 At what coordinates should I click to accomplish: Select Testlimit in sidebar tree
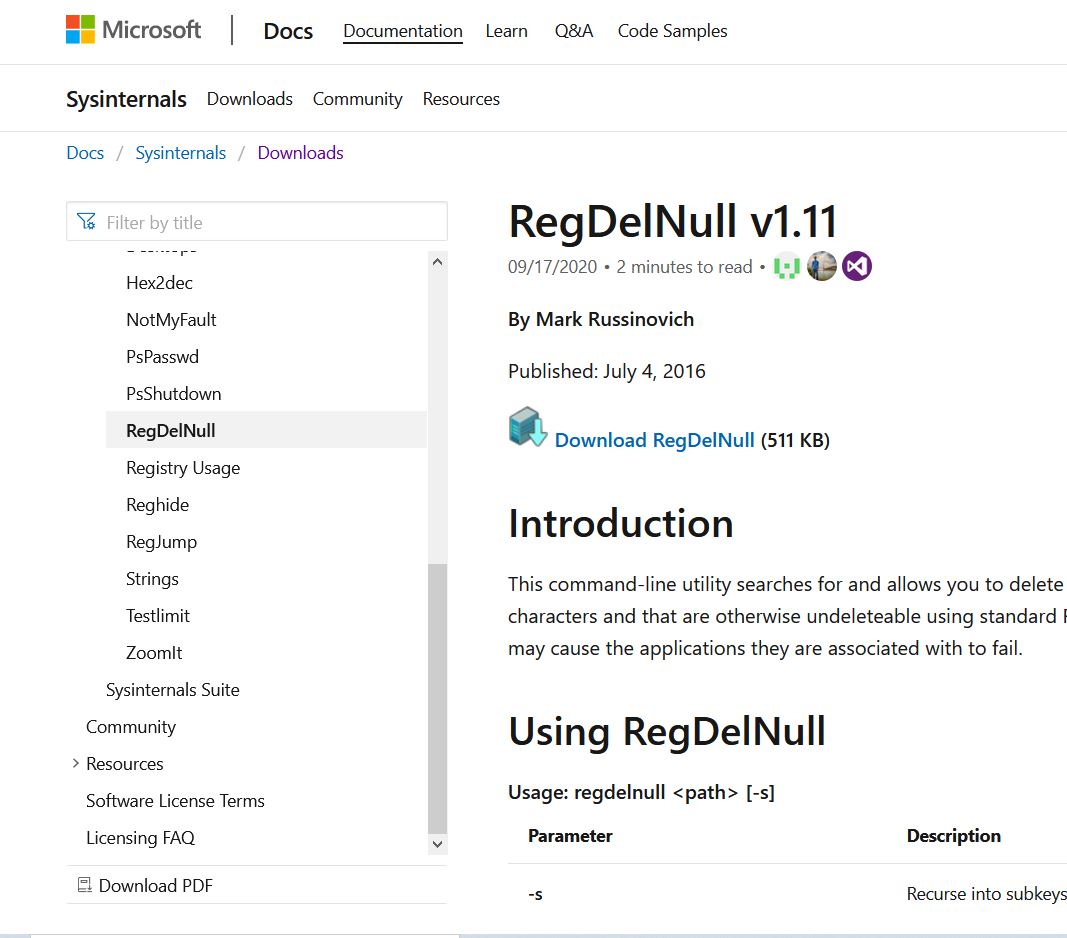point(158,615)
